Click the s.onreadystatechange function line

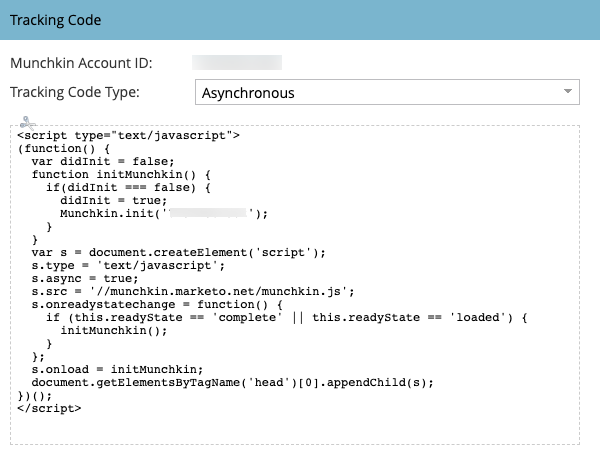coord(160,304)
